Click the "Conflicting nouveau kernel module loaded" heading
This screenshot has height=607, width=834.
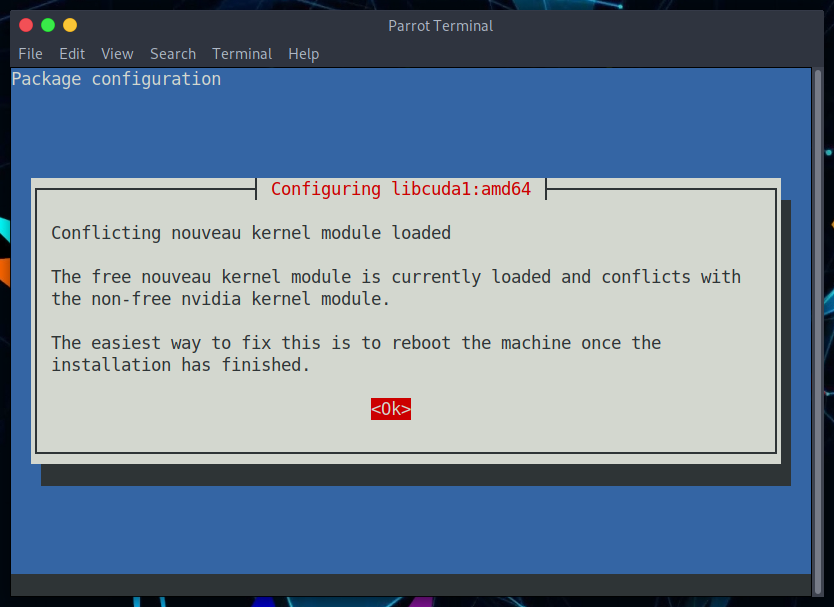[x=251, y=233]
